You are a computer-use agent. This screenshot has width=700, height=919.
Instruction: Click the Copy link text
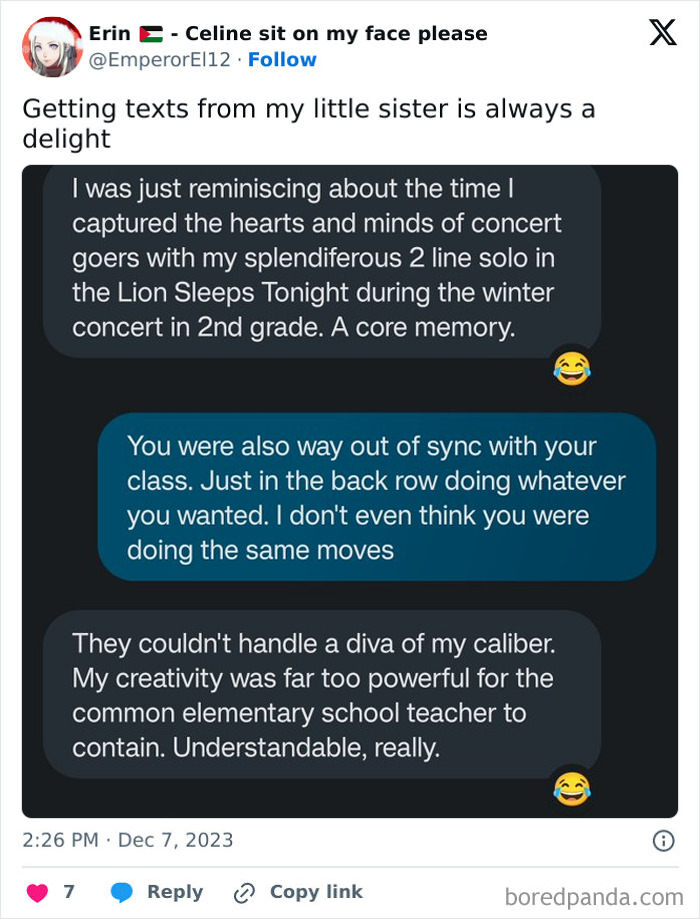tap(316, 892)
